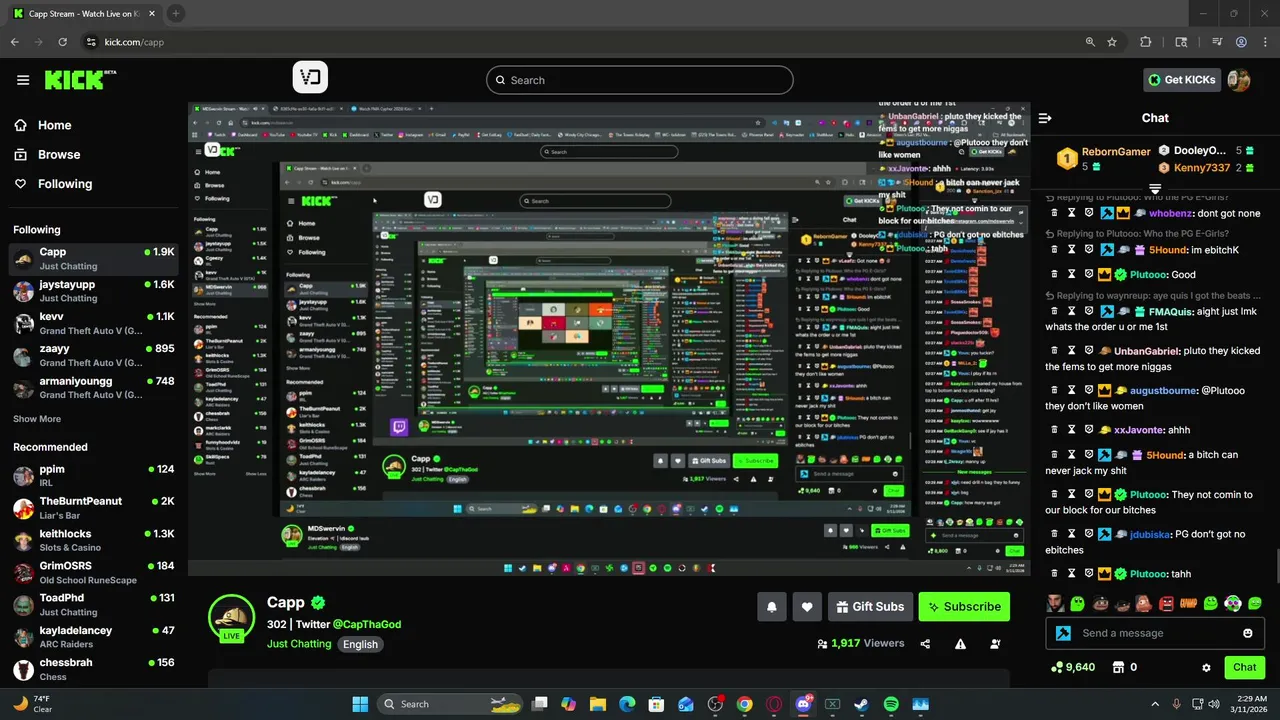Open kevv channel in Following list
1280x720 pixels.
tap(94, 323)
